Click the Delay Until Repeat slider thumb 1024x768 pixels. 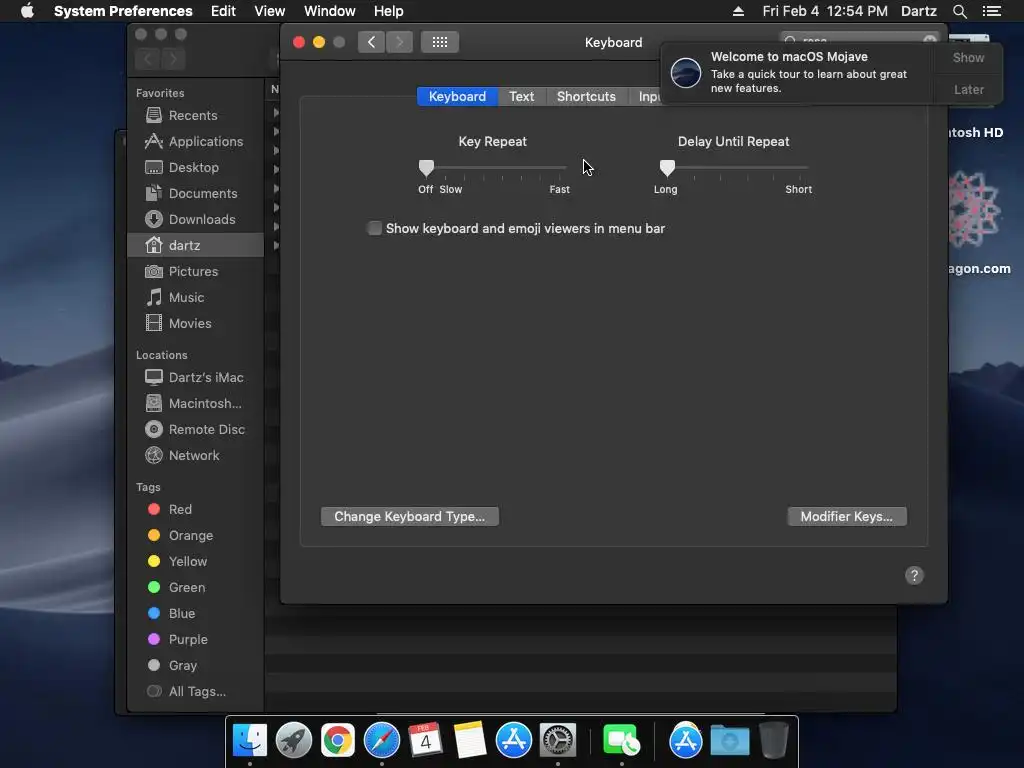point(667,168)
